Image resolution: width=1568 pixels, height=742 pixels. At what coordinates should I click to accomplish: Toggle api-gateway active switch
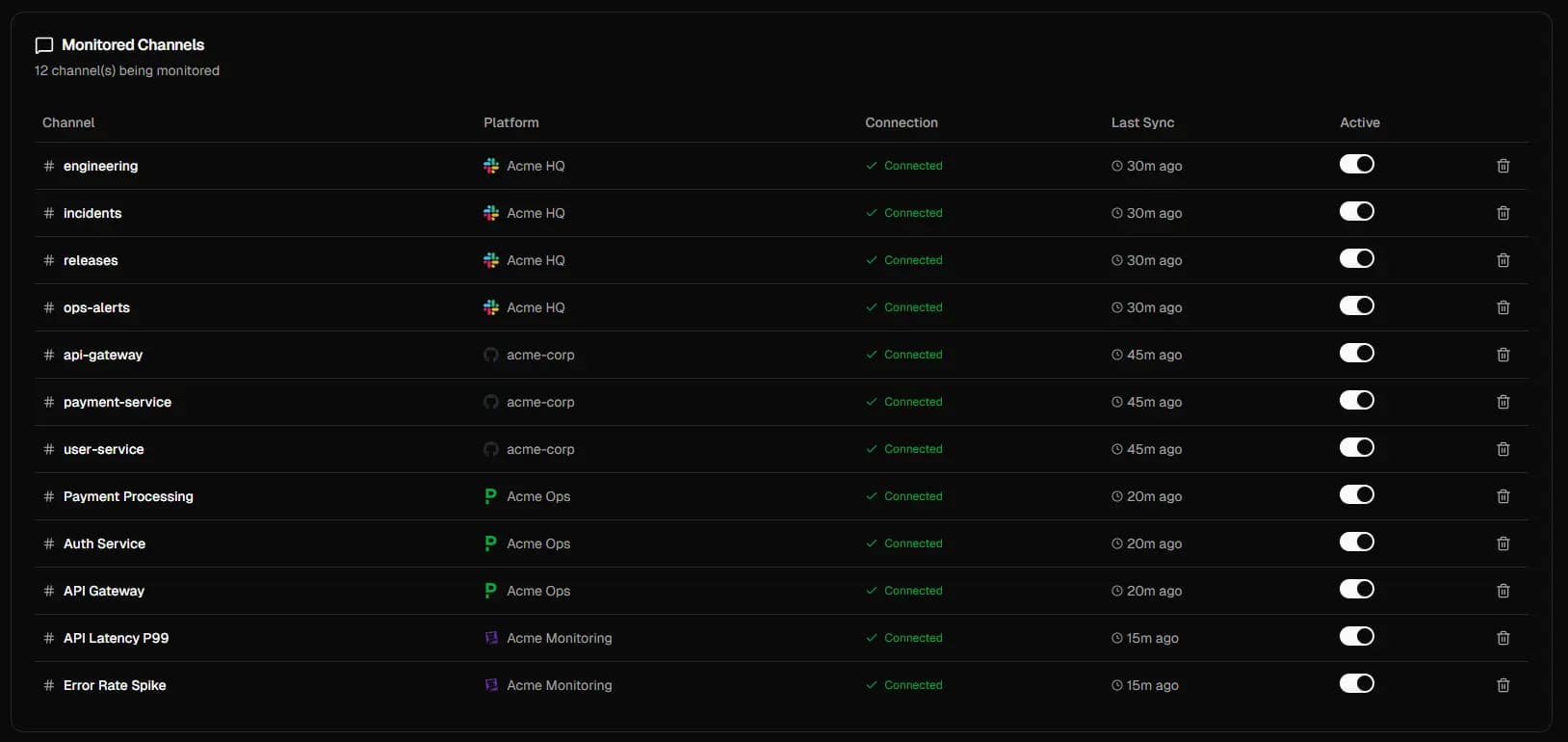click(1356, 353)
